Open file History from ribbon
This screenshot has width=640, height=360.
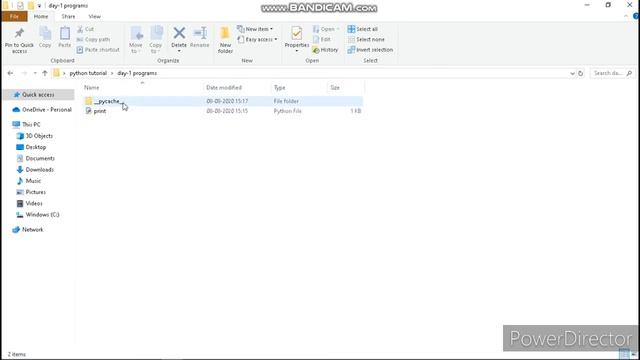click(325, 50)
